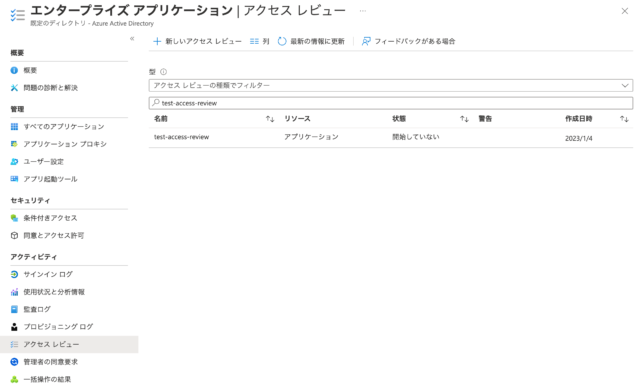Click the page header checklist icon
Viewport: 640px width, 390px height.
pyautogui.click(x=18, y=15)
